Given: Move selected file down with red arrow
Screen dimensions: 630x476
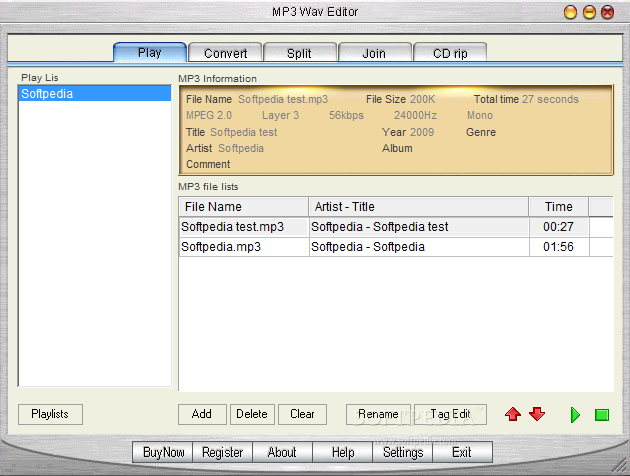Looking at the screenshot, I should tap(537, 414).
